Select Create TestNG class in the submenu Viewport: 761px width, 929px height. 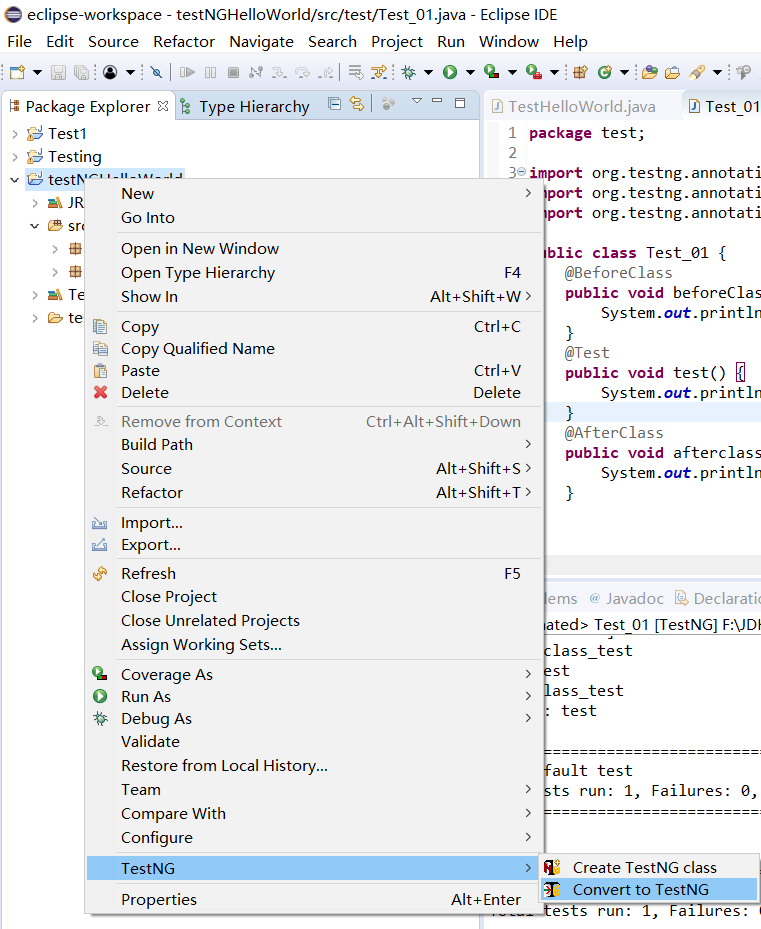click(x=649, y=867)
